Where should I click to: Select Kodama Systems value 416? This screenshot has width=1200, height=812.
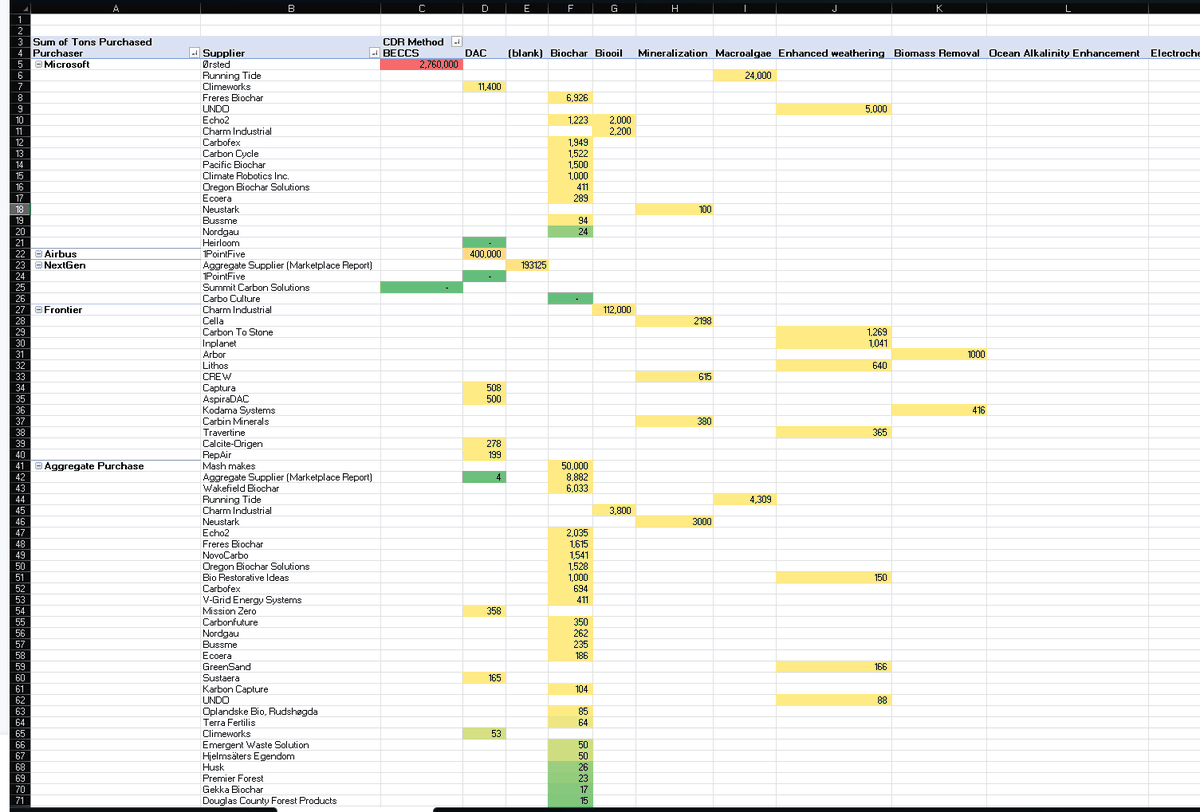pos(937,410)
